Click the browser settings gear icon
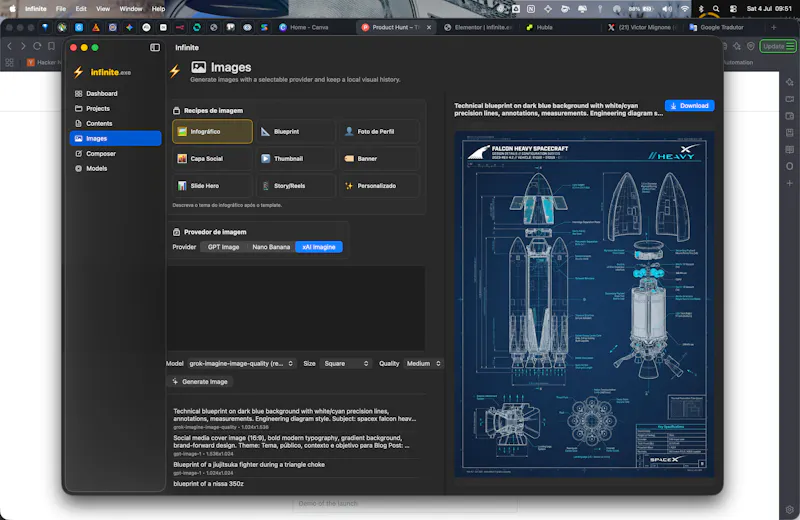This screenshot has height=520, width=800. click(x=789, y=509)
